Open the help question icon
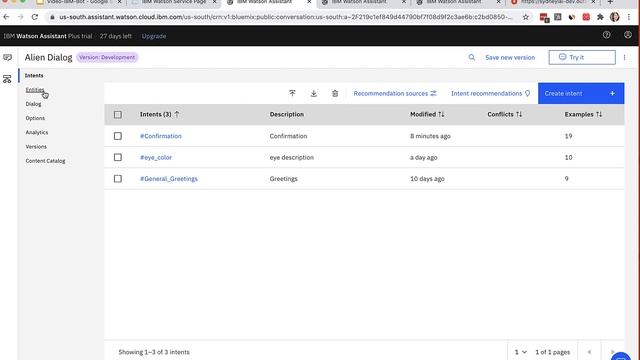The height and width of the screenshot is (360, 640). point(607,35)
